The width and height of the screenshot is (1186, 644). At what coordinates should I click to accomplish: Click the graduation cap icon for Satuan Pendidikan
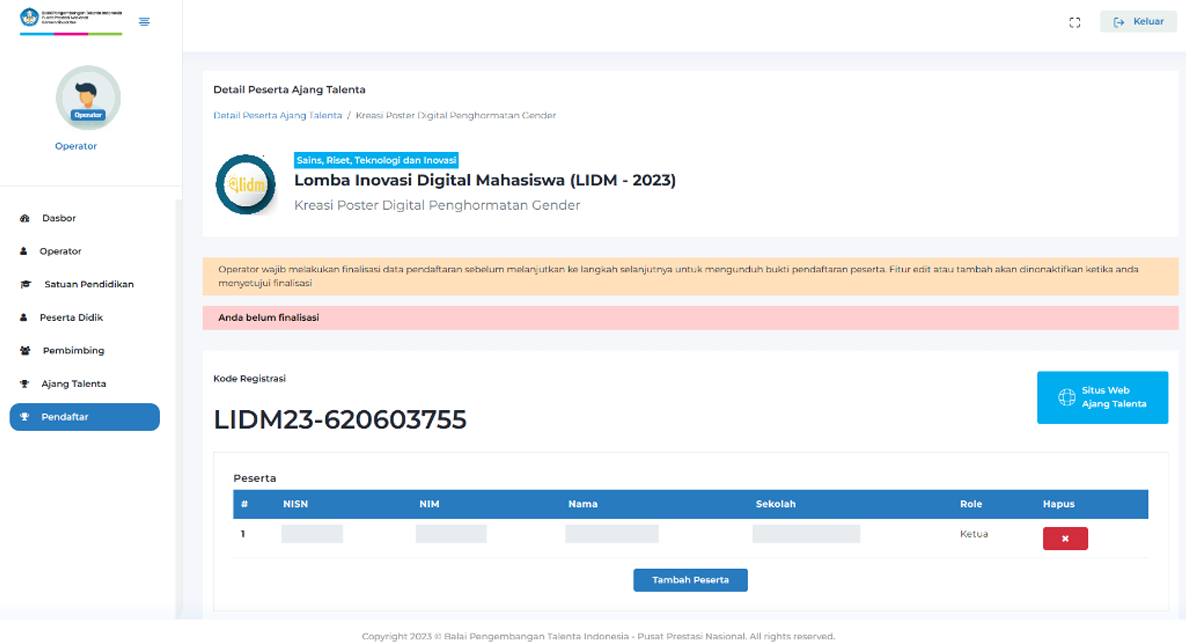pyautogui.click(x=26, y=285)
